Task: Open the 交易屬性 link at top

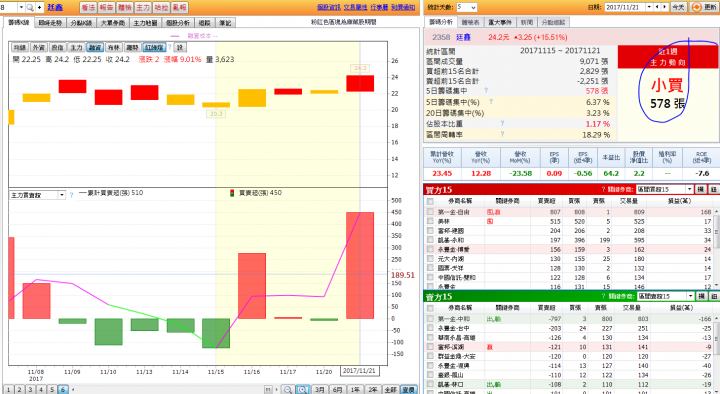Action: 356,7
